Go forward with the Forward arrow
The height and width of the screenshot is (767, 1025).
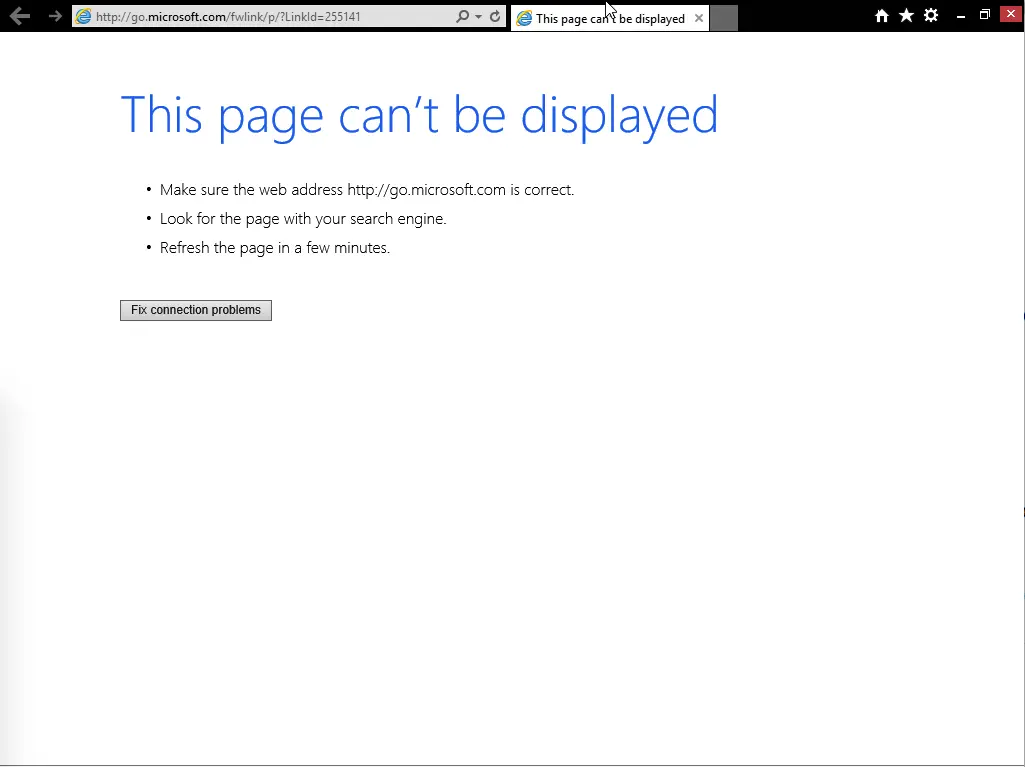[55, 16]
